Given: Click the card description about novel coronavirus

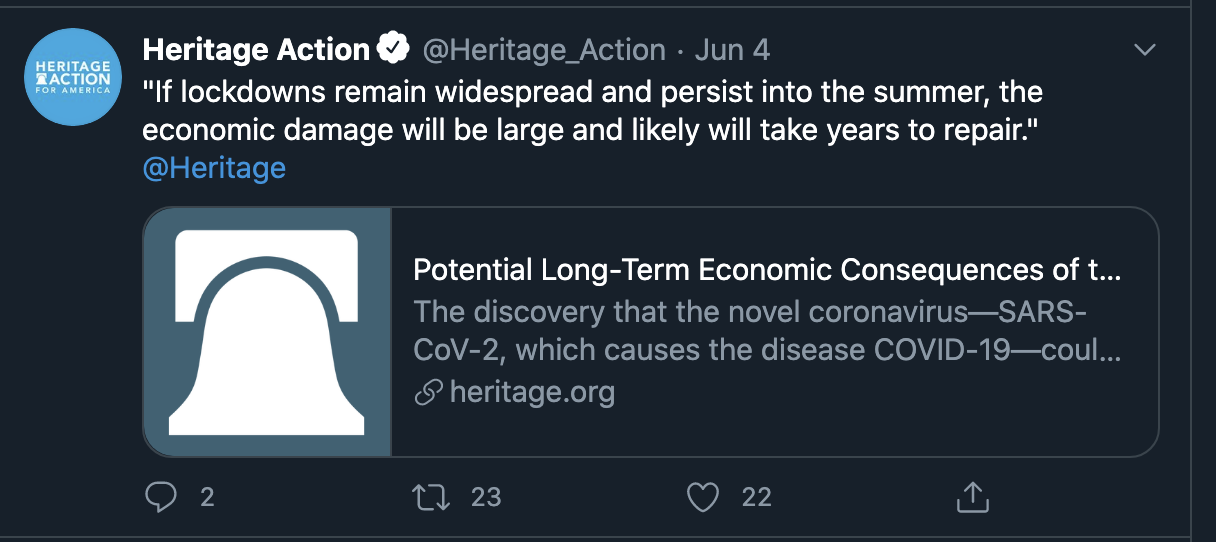Looking at the screenshot, I should click(x=767, y=331).
